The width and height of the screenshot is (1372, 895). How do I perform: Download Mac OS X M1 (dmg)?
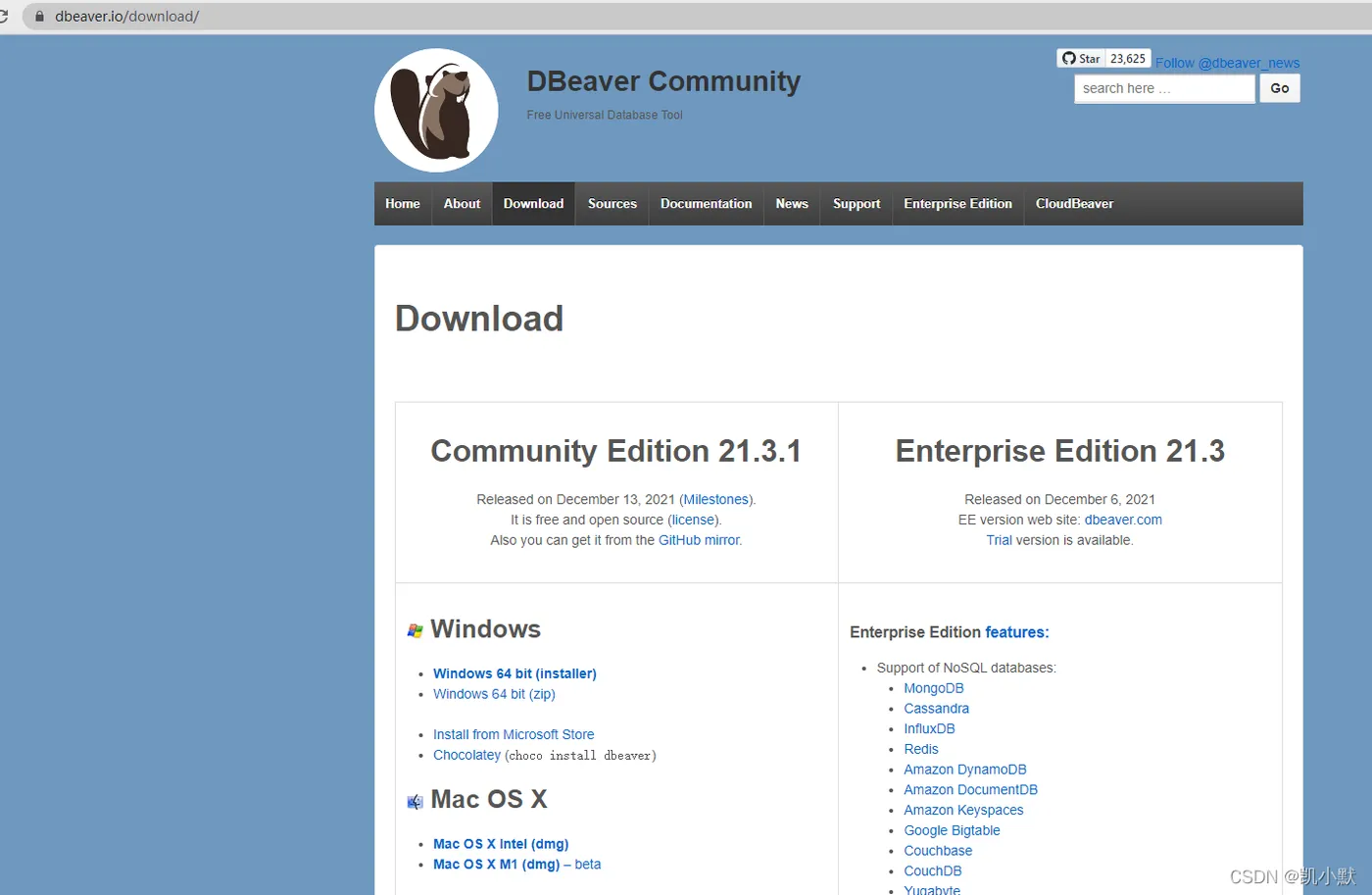pos(497,865)
